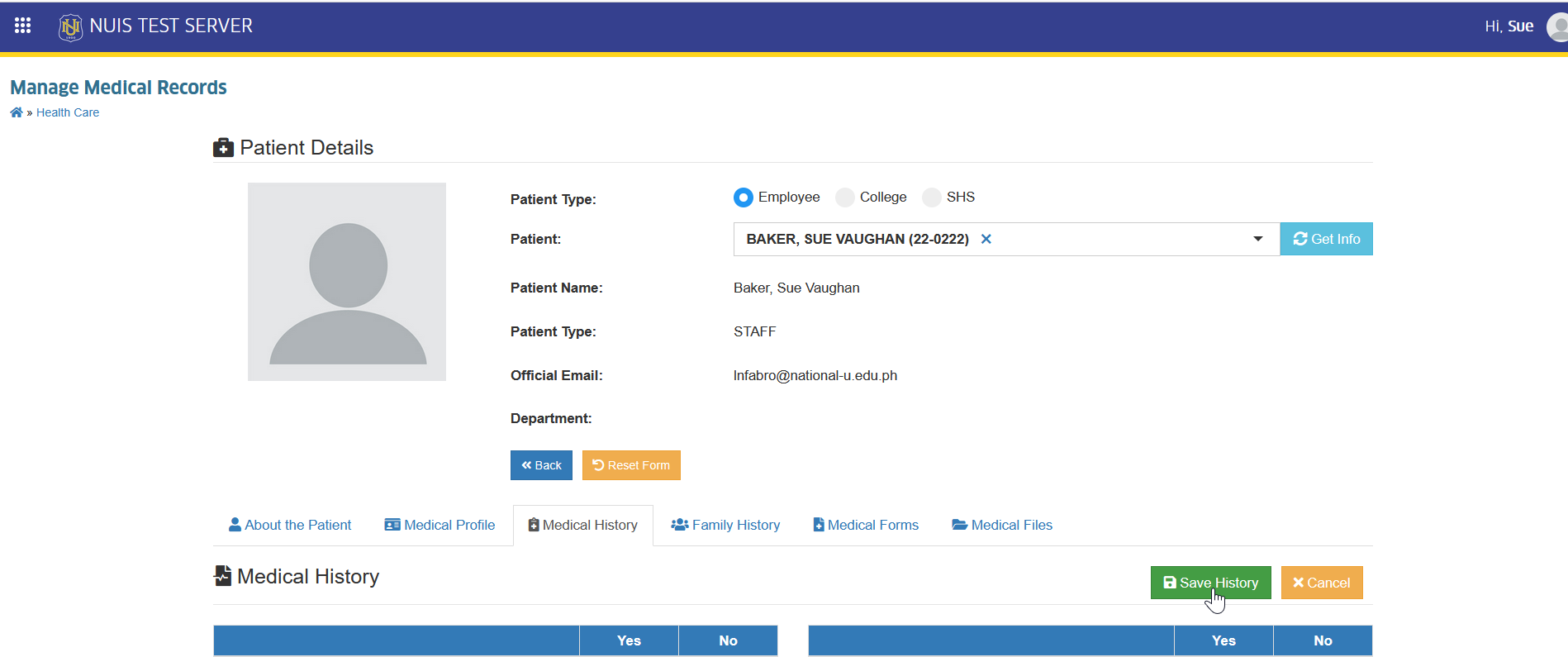Viewport: 1568px width, 657px height.
Task: Open the patient selection combo box
Action: click(x=1006, y=239)
